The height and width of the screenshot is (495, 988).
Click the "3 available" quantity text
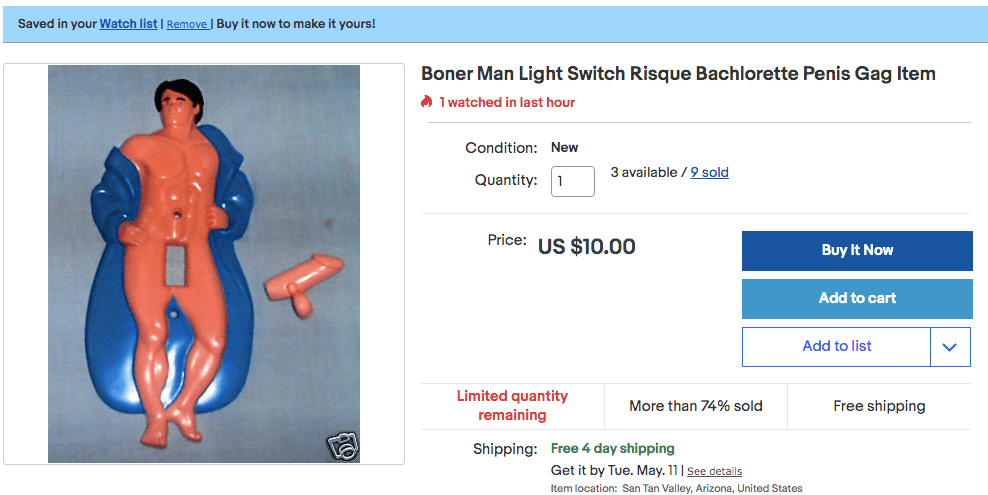pyautogui.click(x=644, y=172)
